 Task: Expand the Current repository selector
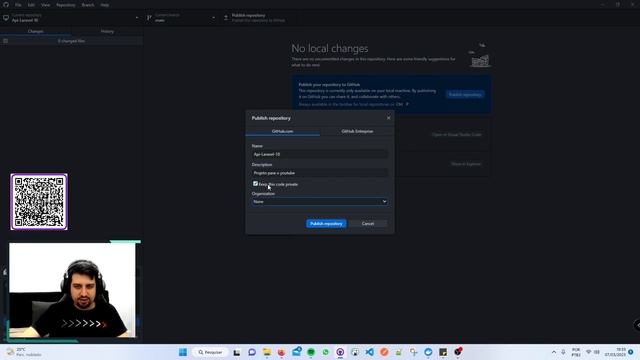coord(71,18)
